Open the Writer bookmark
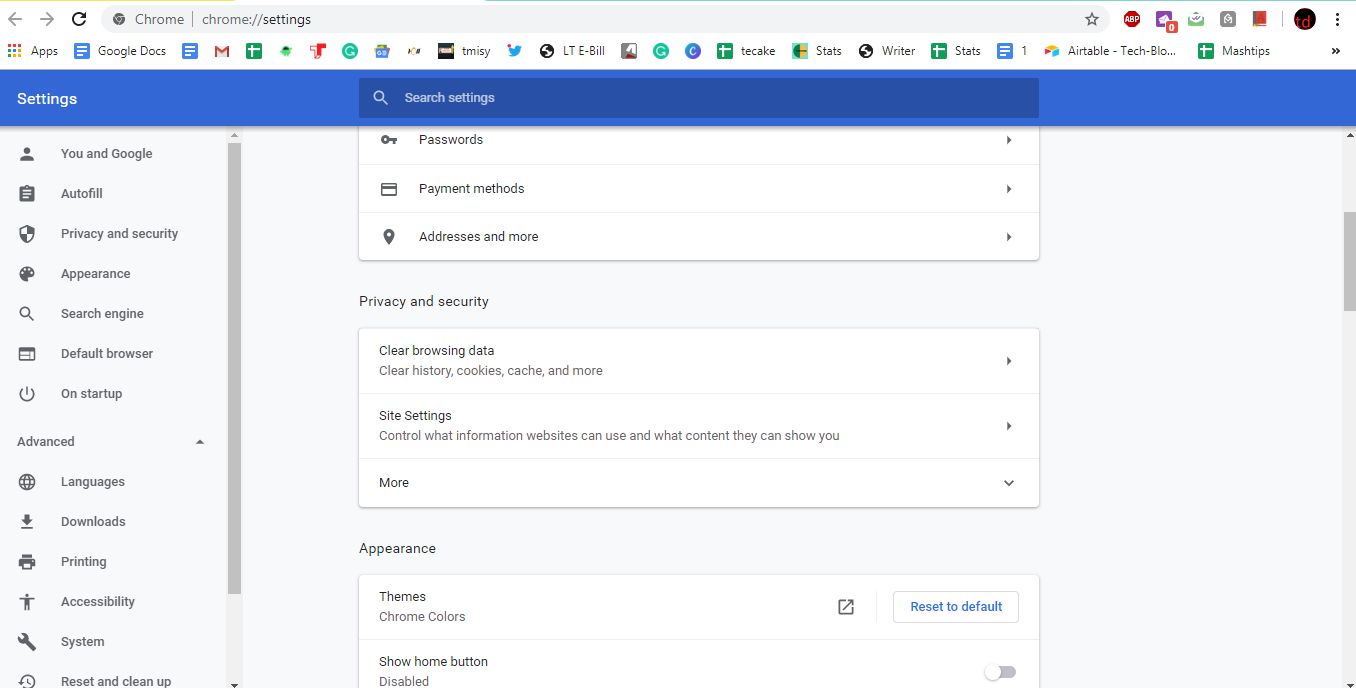This screenshot has width=1356, height=688. coord(887,51)
